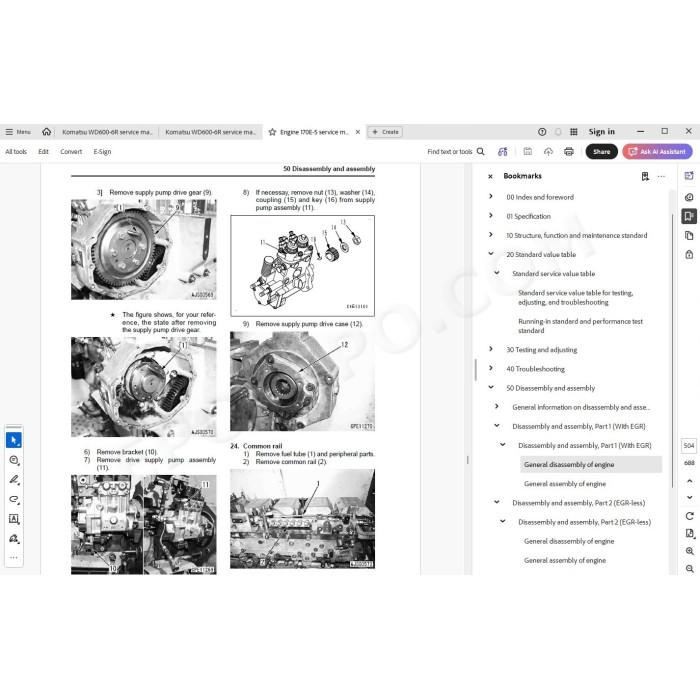Click the save file icon
Screen dimensions: 700x700
(x=528, y=152)
